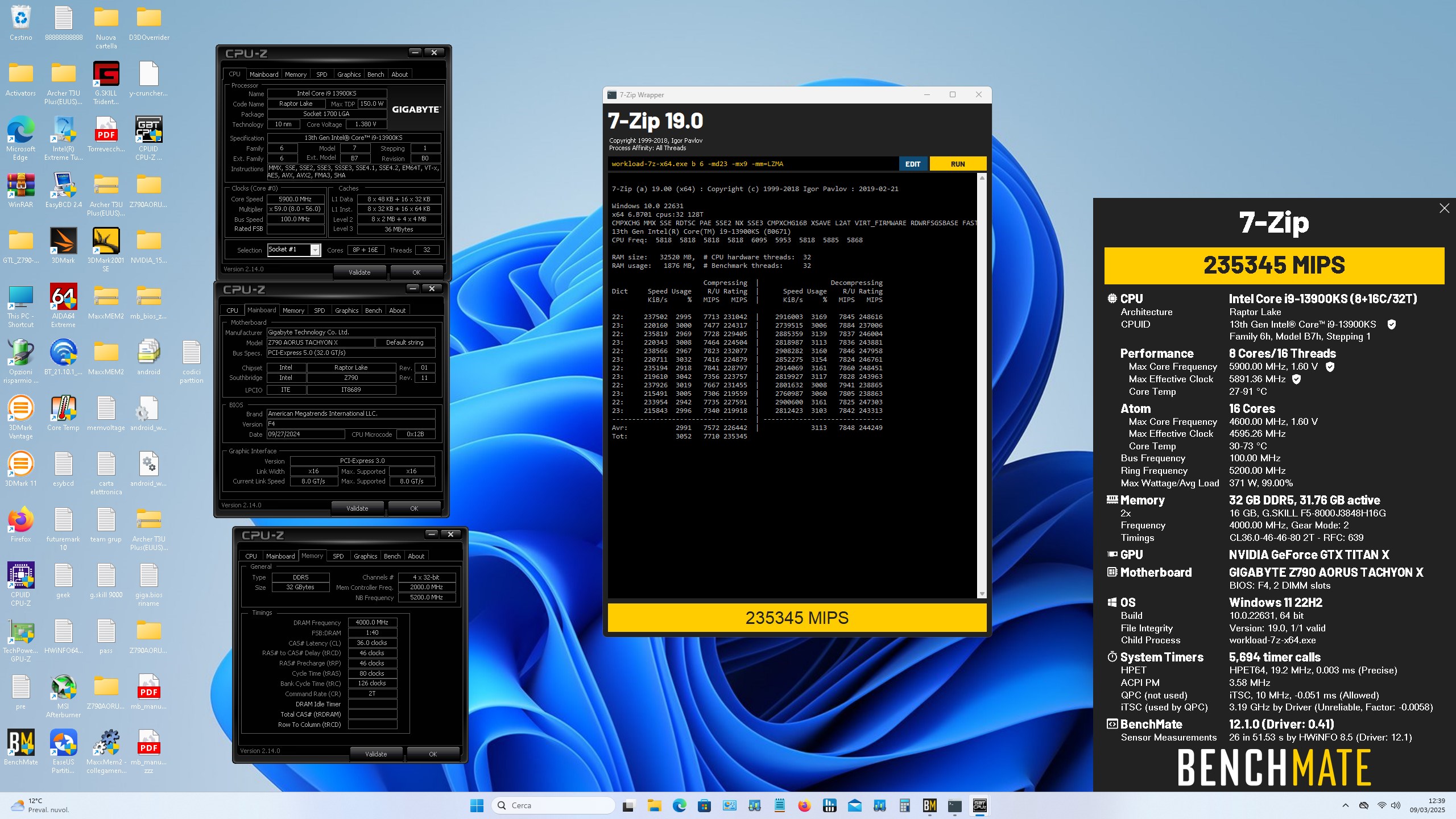Open Microsoft Edge desktop shortcut

pyautogui.click(x=20, y=139)
